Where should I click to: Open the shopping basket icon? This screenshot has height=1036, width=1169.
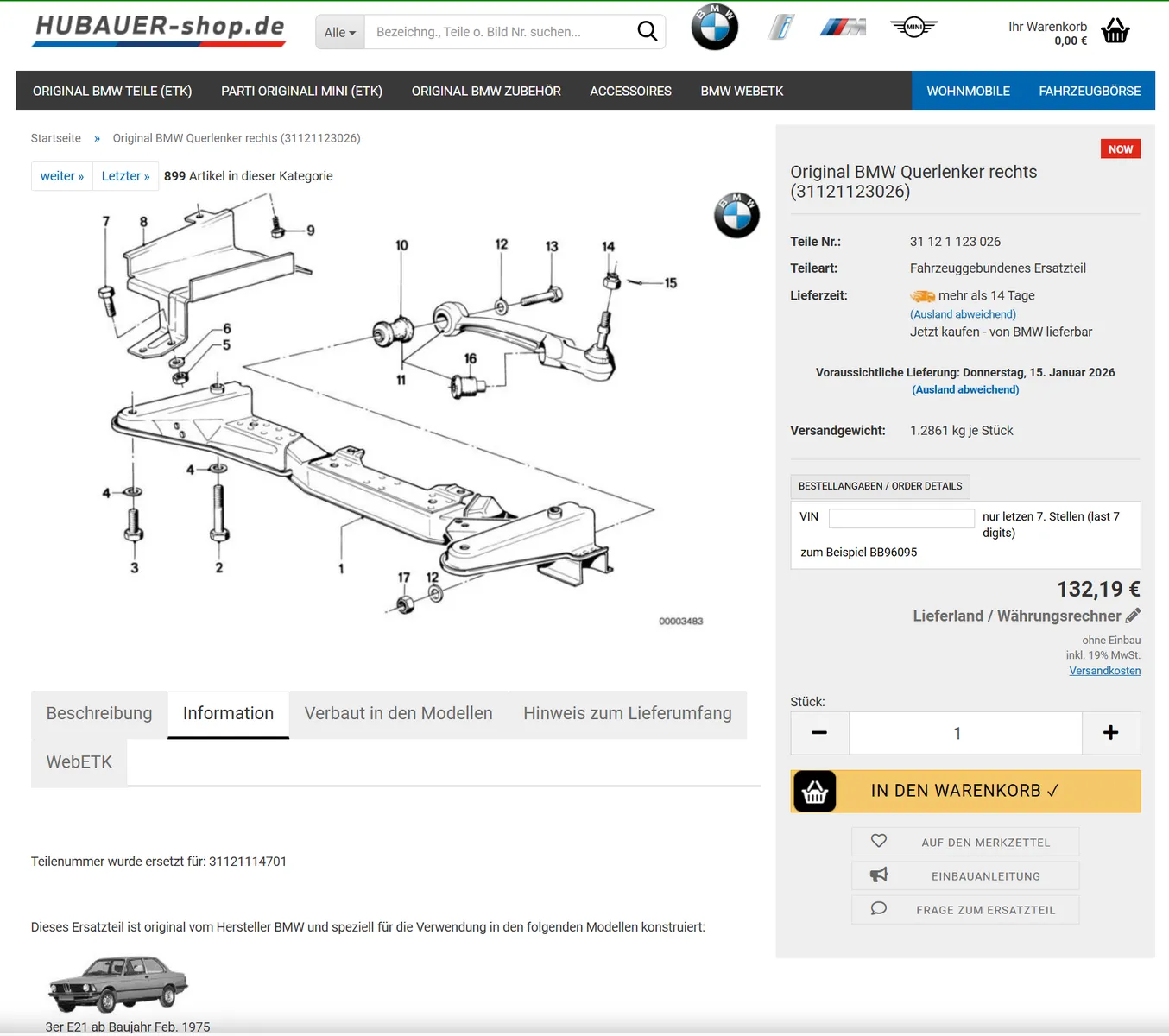(1115, 32)
